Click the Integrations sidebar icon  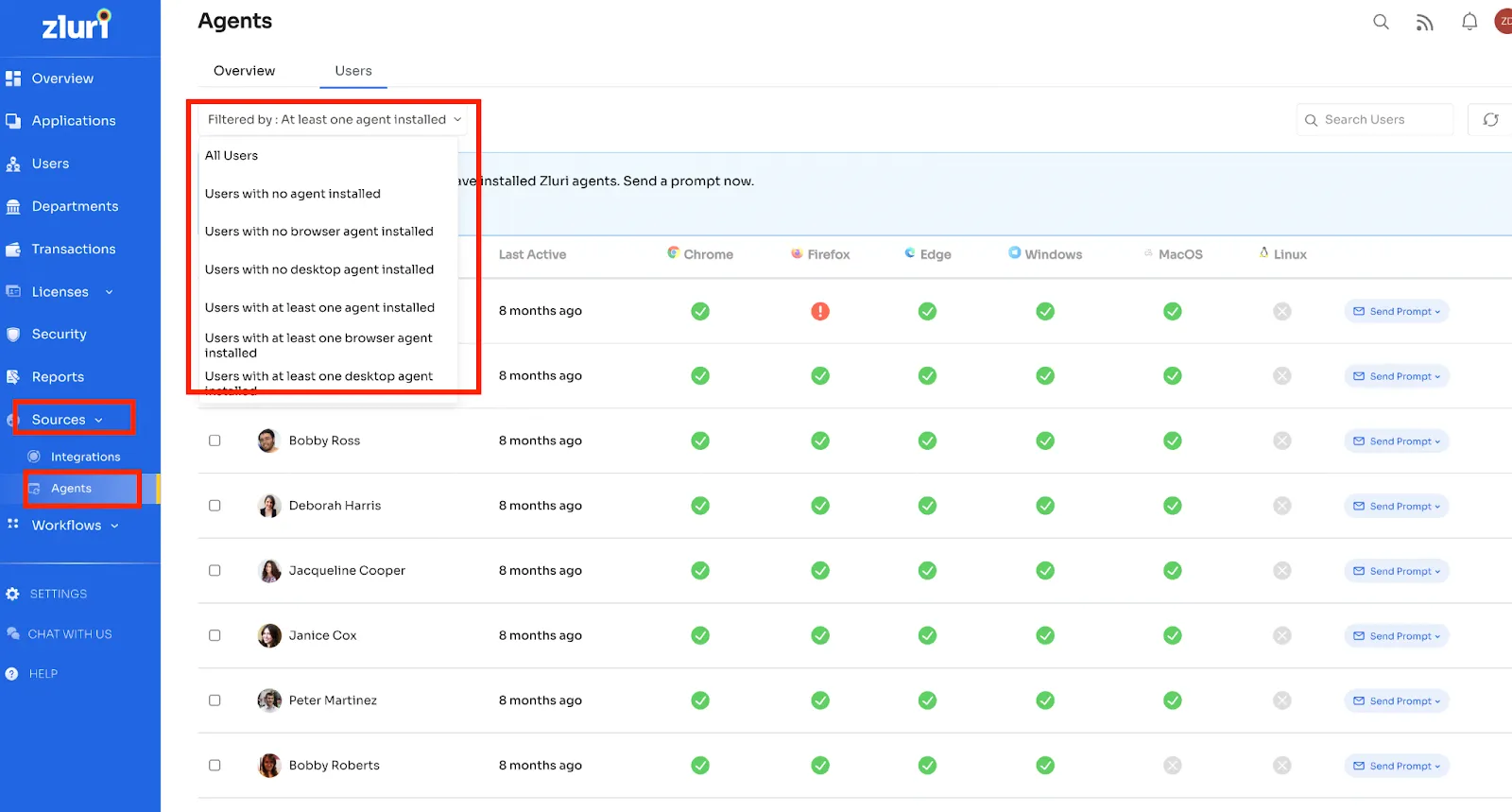[34, 457]
